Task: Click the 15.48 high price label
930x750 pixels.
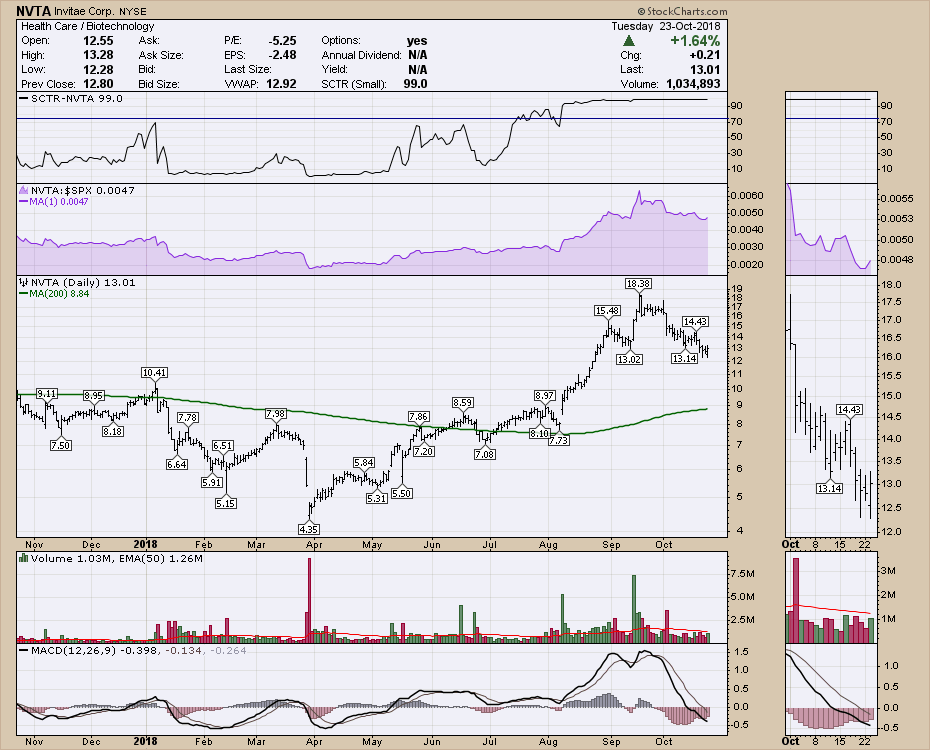Action: pyautogui.click(x=607, y=311)
